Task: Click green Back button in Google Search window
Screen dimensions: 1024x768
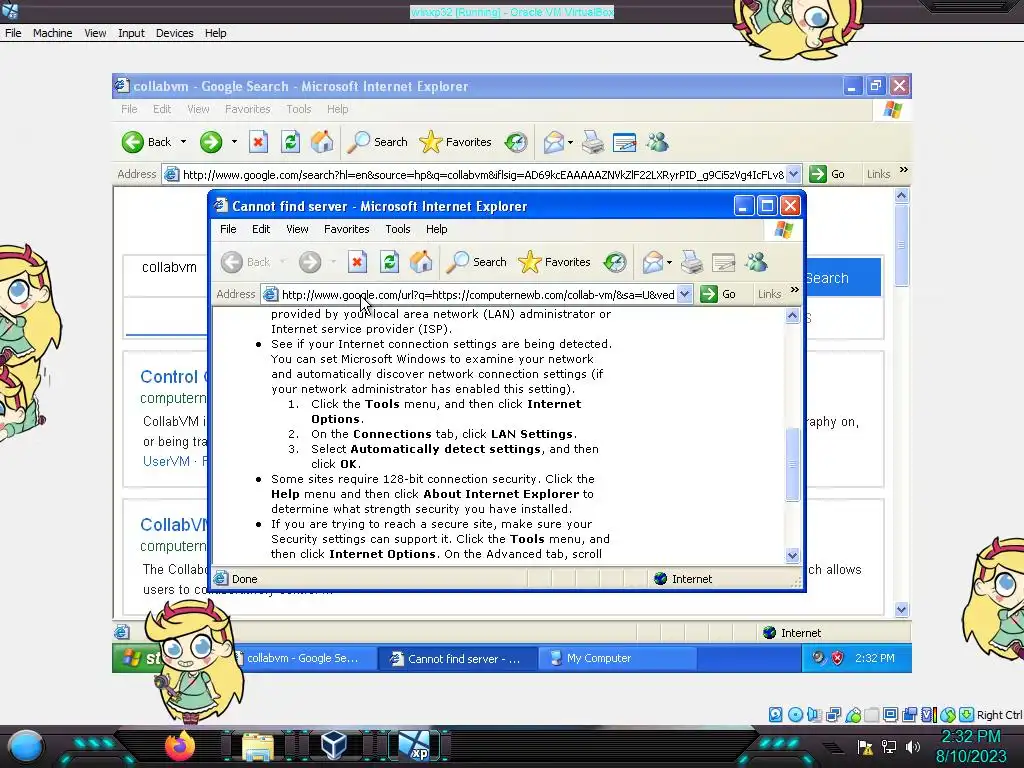Action: pos(147,142)
